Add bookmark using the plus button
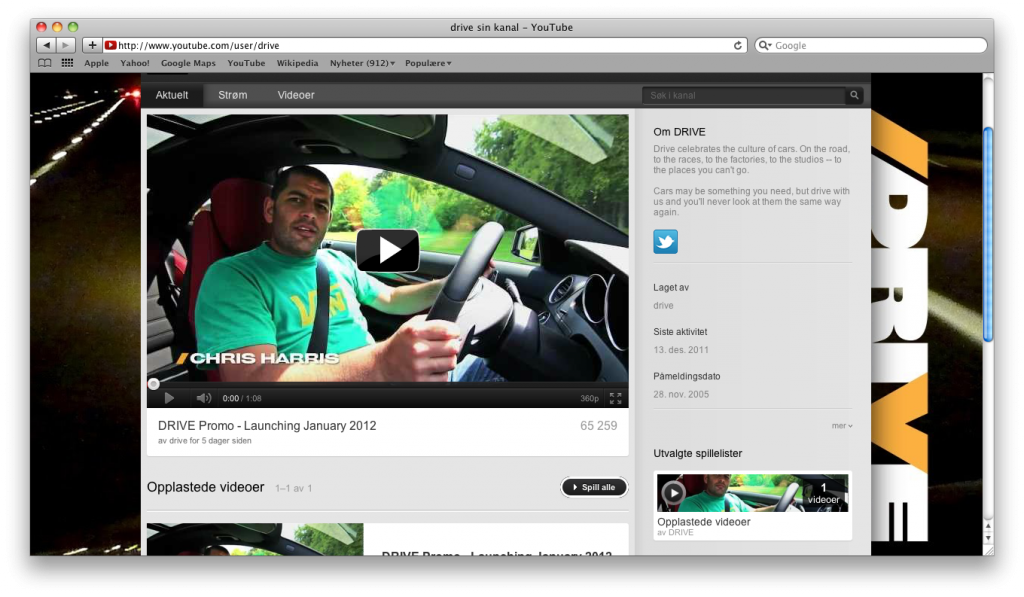 pyautogui.click(x=92, y=45)
